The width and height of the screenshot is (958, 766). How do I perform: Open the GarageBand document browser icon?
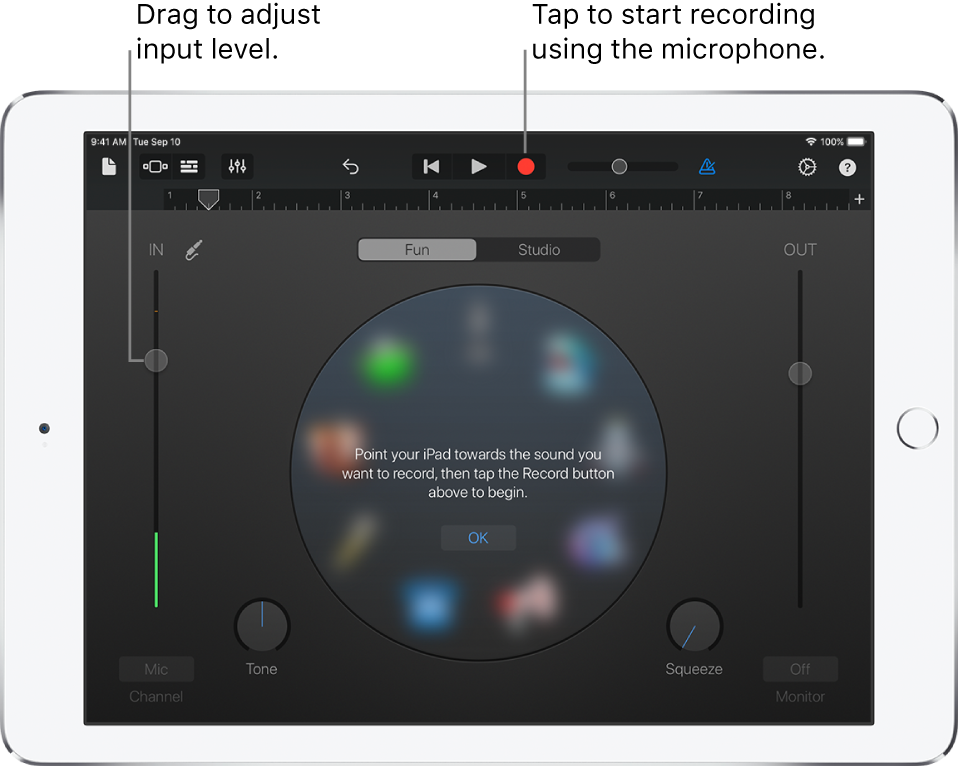coord(108,166)
